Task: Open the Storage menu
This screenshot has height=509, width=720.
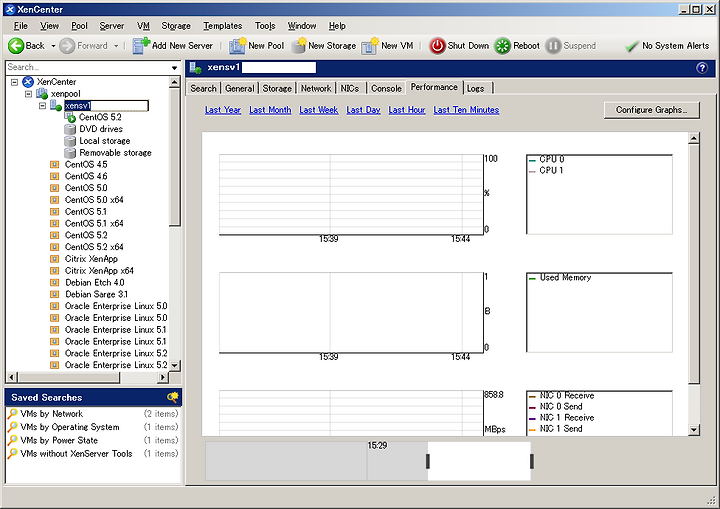Action: coord(176,26)
